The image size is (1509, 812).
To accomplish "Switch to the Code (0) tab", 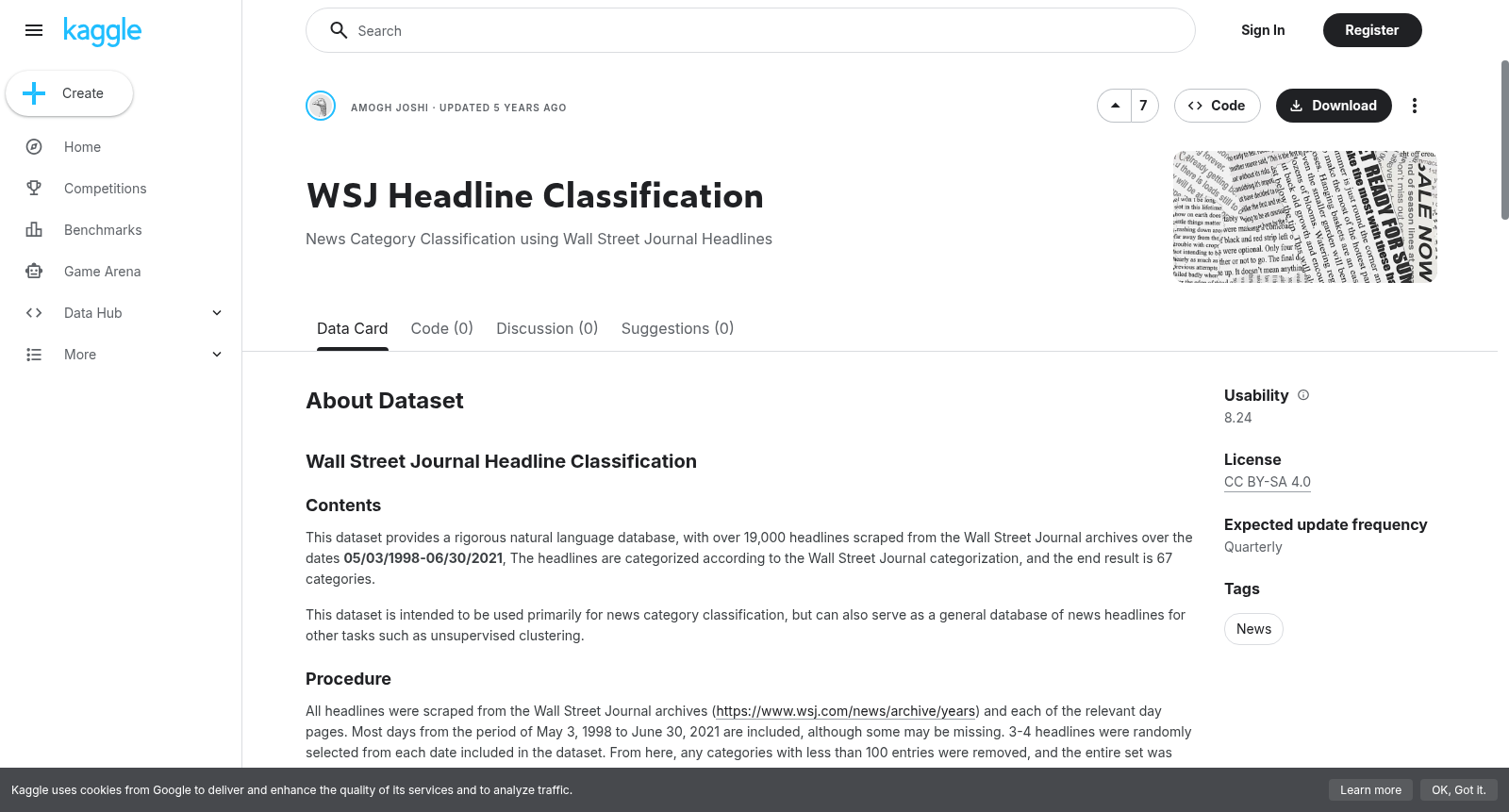I will 442,328.
